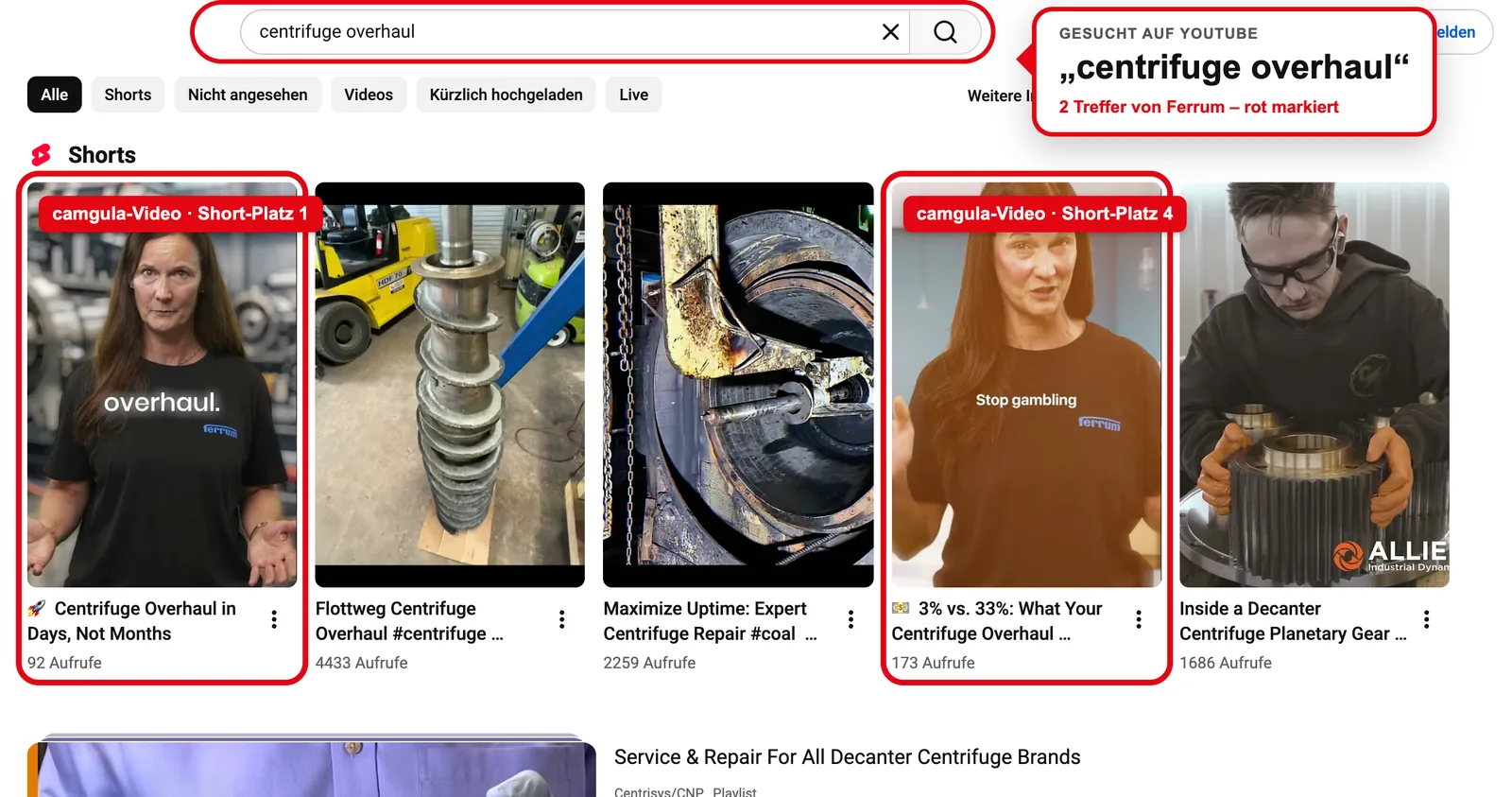Select the Kürzlich hochgeladen filter chip

[507, 95]
